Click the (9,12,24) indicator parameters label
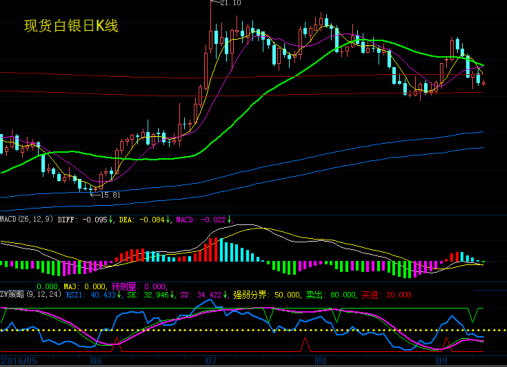Viewport: 507px width, 367px height. (44, 295)
